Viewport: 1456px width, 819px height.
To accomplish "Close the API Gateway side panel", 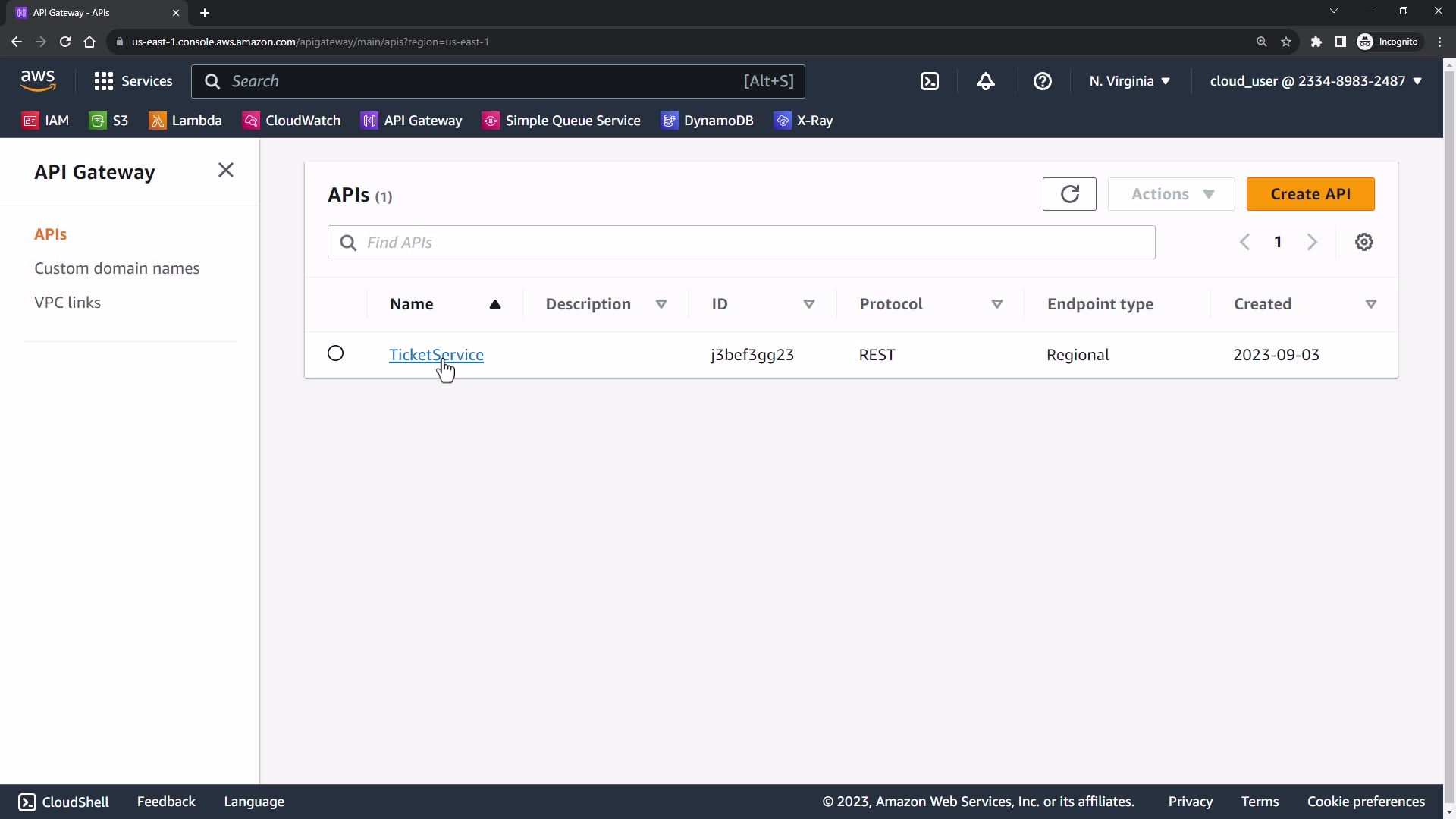I will click(x=226, y=170).
